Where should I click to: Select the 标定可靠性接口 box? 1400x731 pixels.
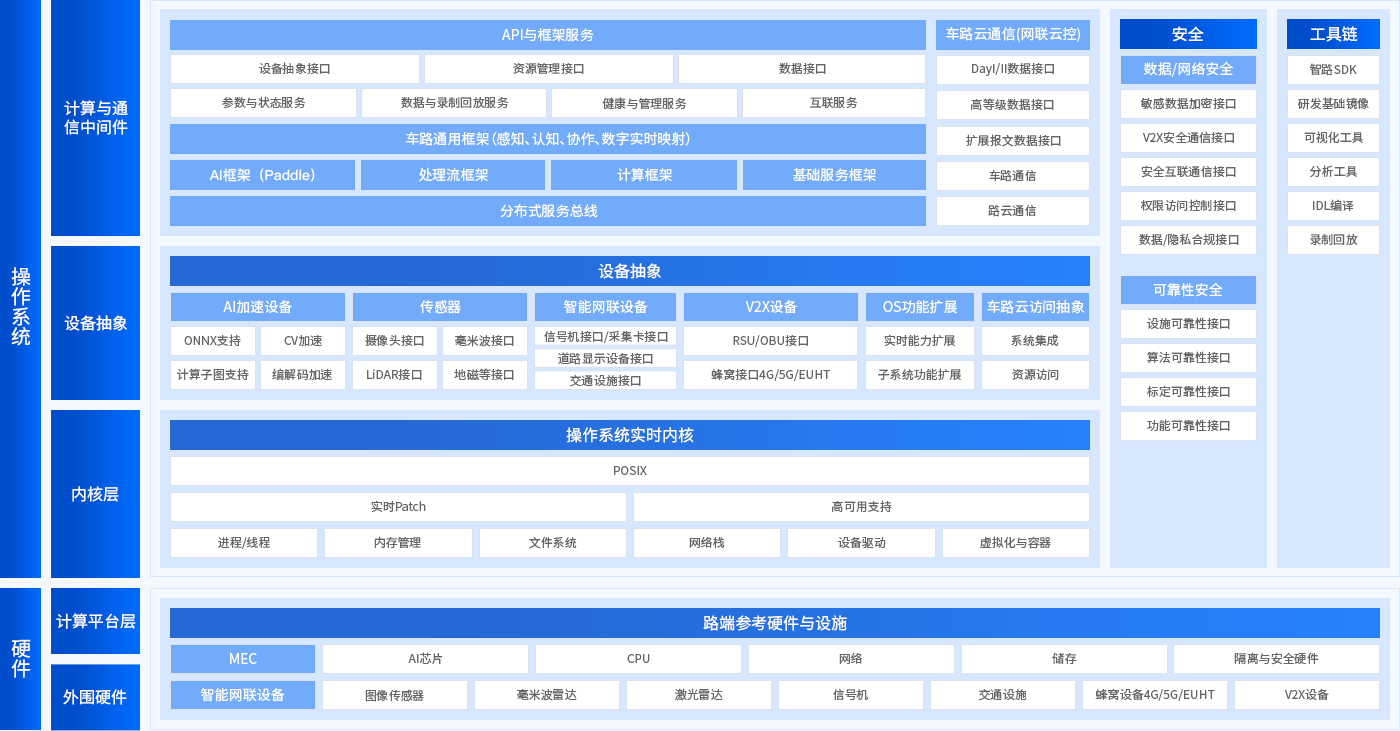coord(1188,392)
